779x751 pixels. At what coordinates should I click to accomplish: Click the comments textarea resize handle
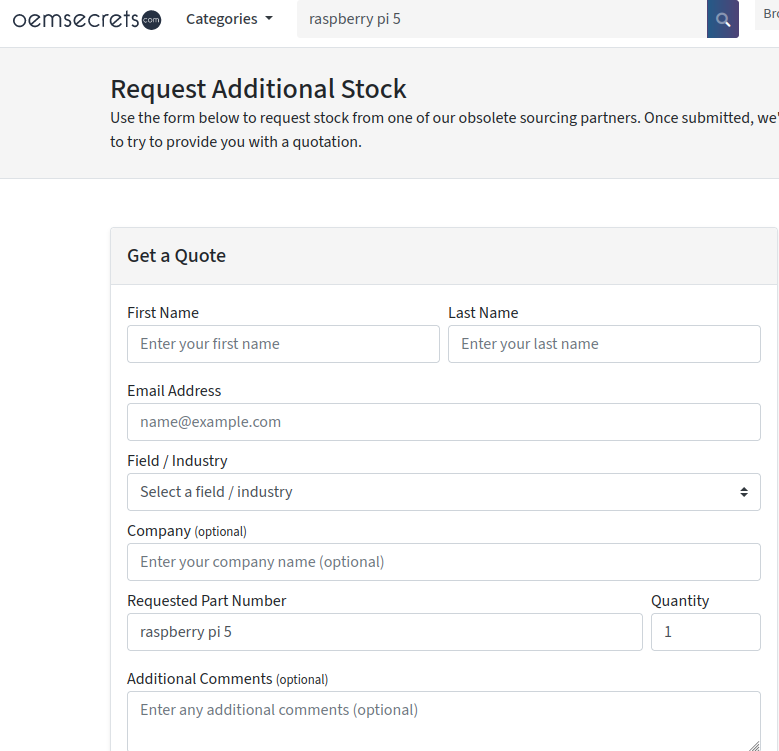click(x=754, y=746)
